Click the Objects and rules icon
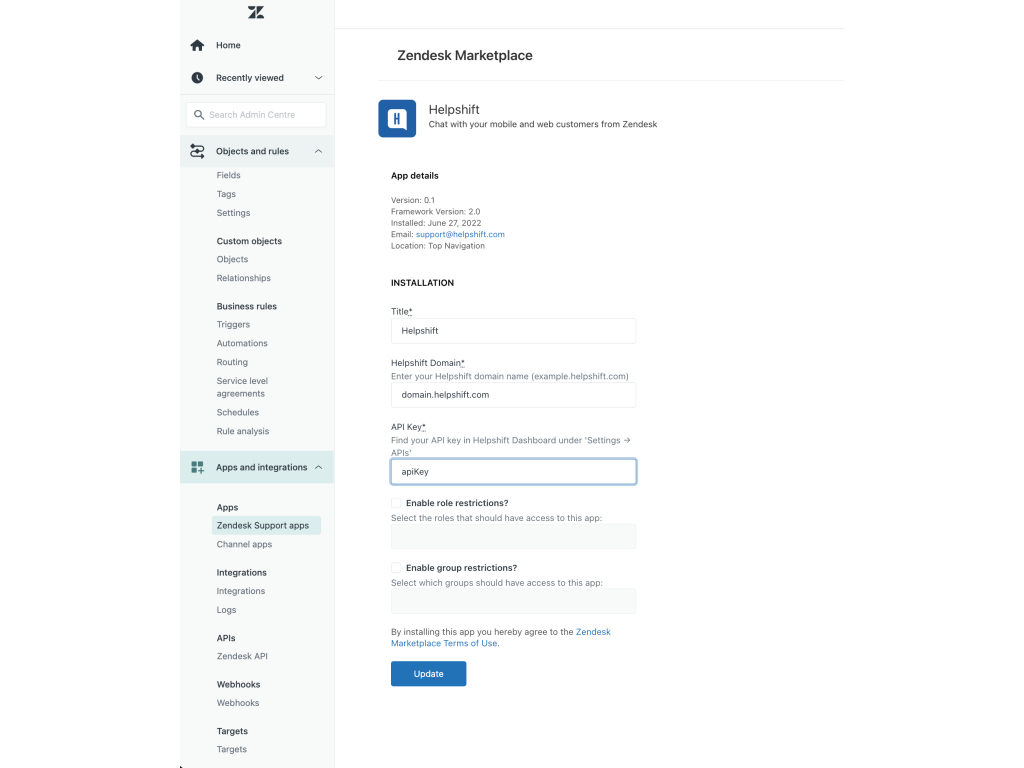 tap(197, 151)
